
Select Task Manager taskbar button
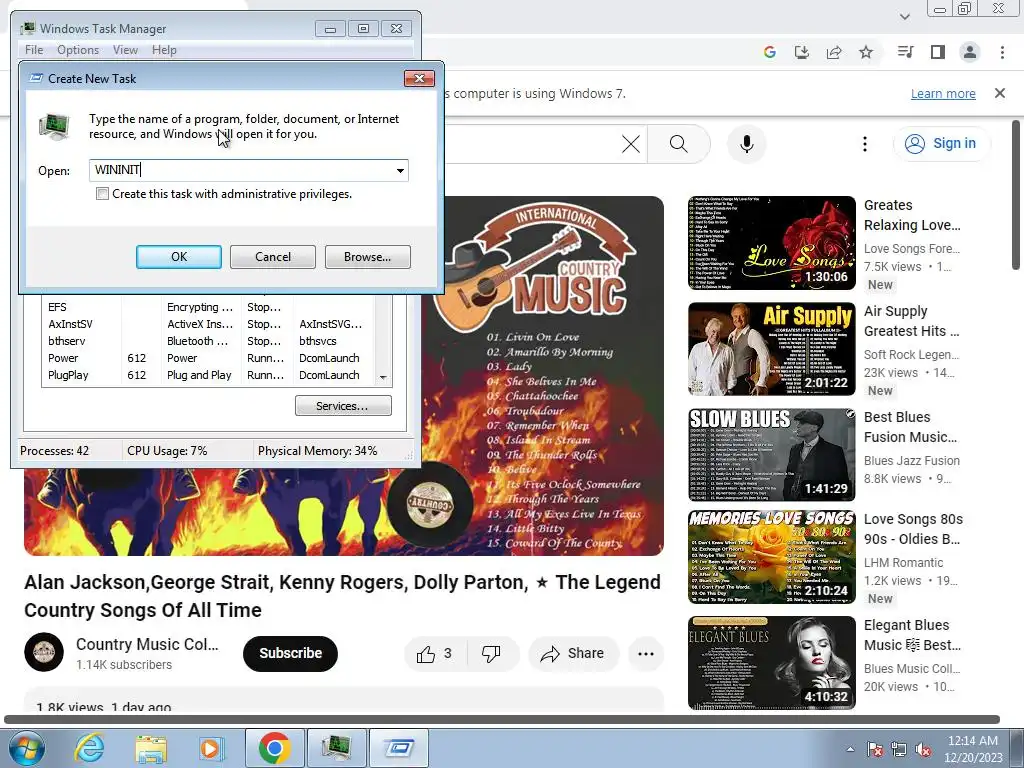(336, 748)
